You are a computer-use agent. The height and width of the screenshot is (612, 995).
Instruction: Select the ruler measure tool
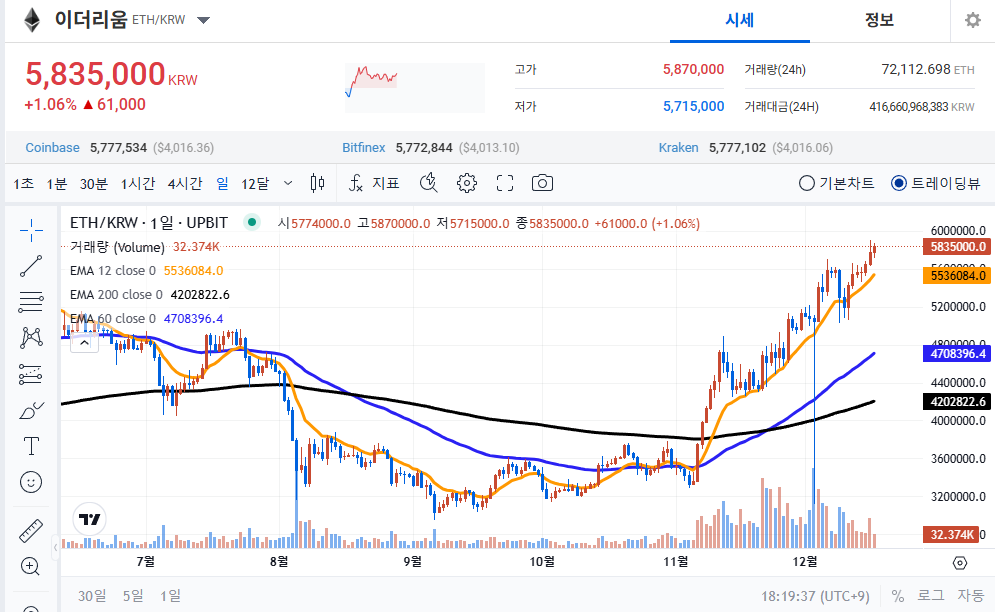point(31,531)
